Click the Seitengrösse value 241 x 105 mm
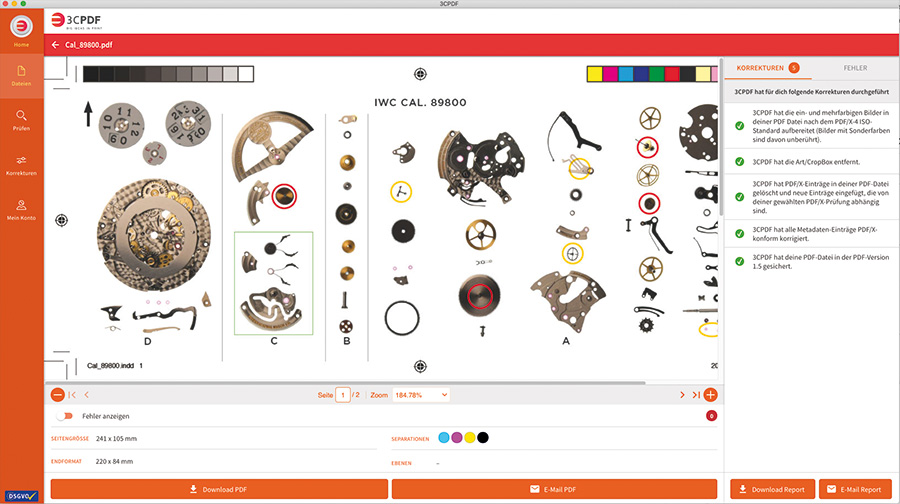900x504 pixels. click(116, 439)
